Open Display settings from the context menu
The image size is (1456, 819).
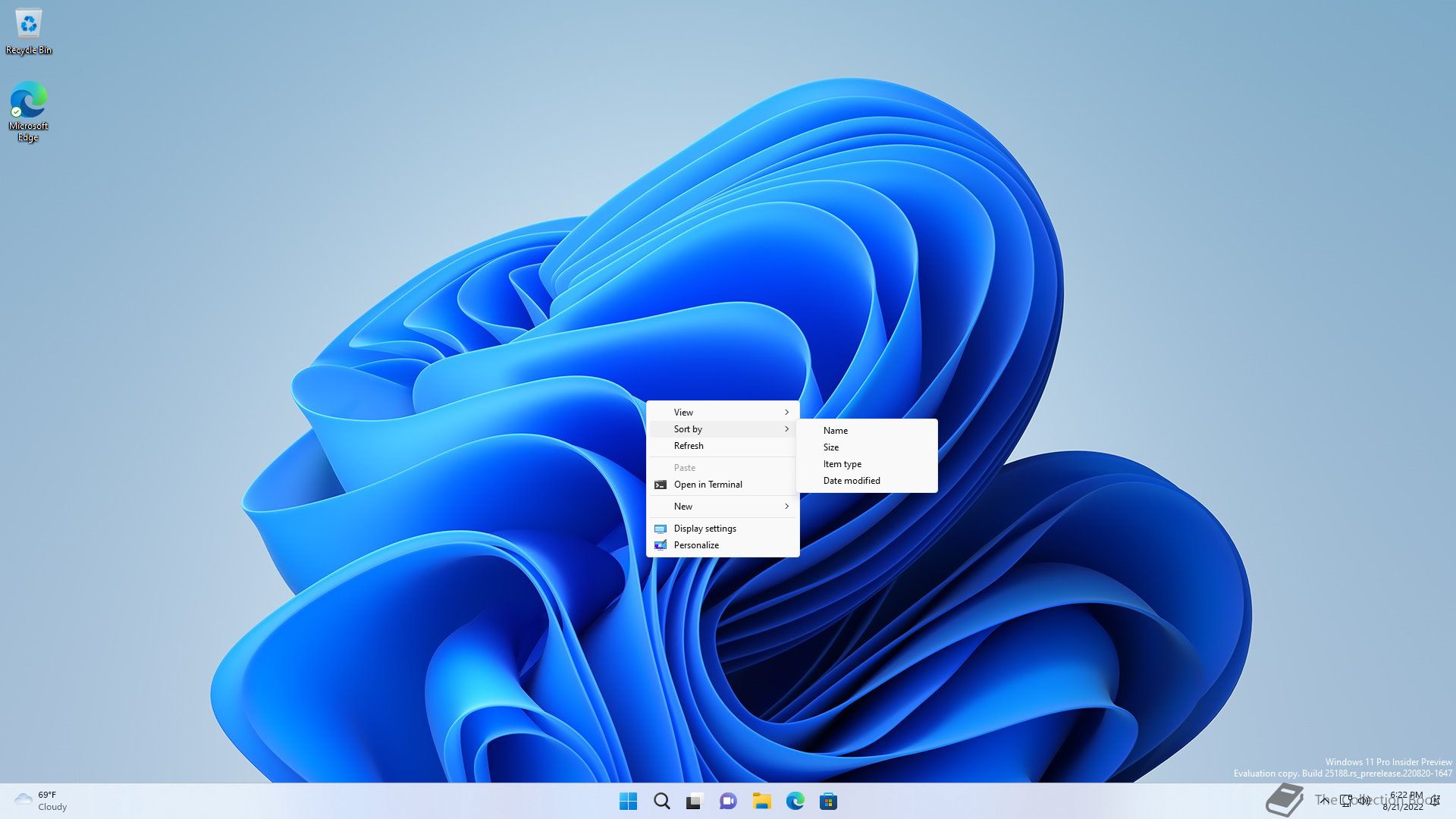tap(723, 529)
